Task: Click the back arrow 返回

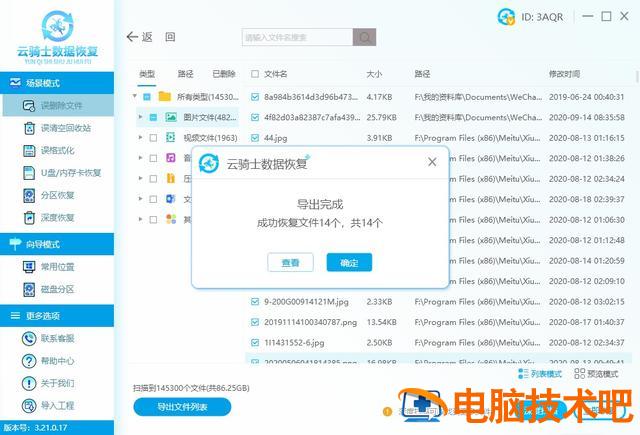Action: [140, 37]
